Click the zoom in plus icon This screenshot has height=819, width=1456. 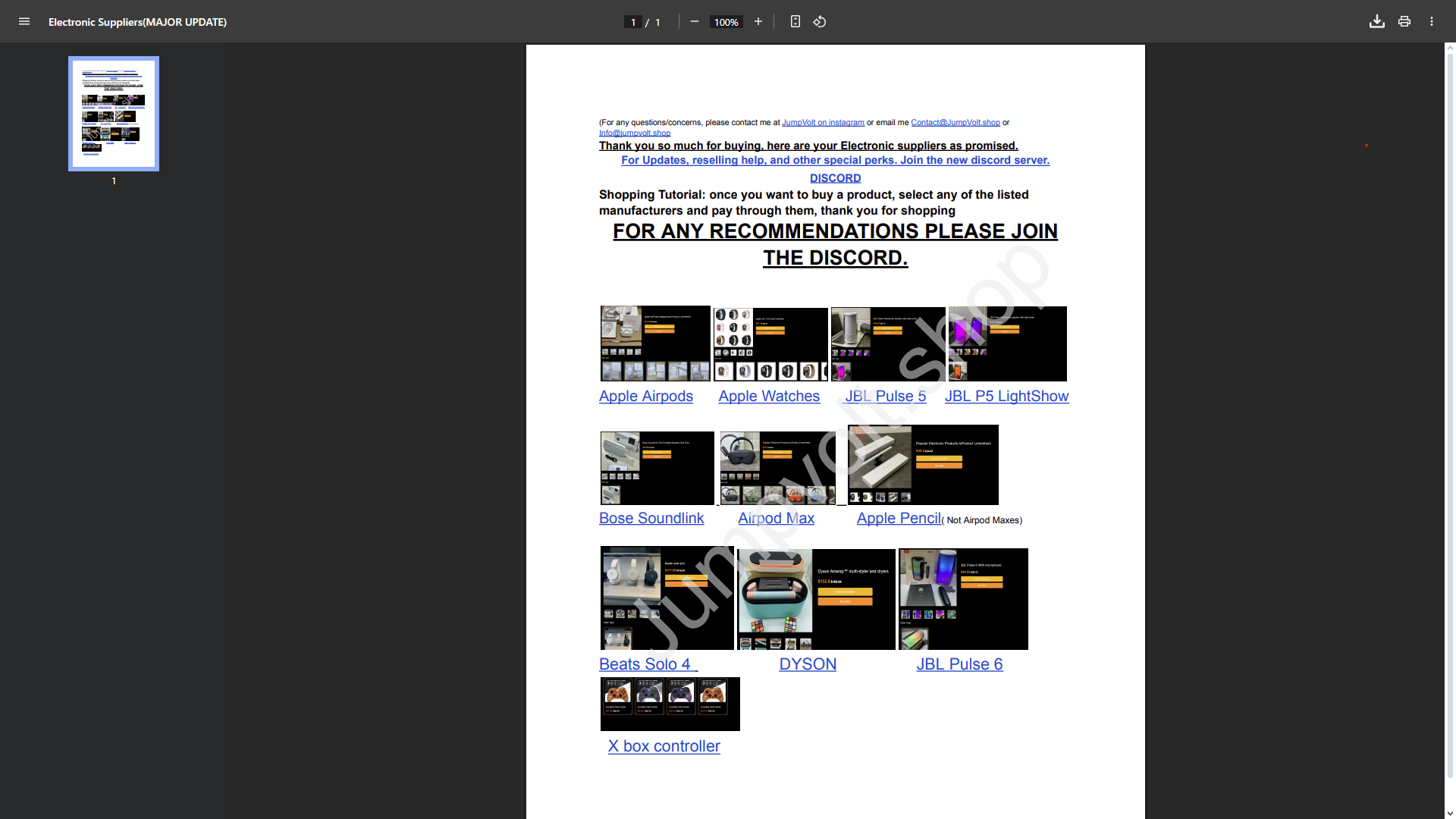(x=758, y=22)
